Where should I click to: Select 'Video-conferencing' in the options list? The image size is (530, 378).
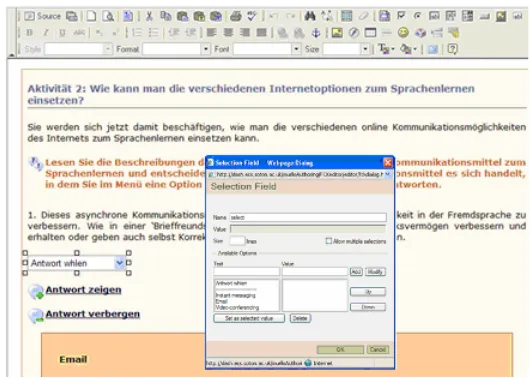point(237,308)
